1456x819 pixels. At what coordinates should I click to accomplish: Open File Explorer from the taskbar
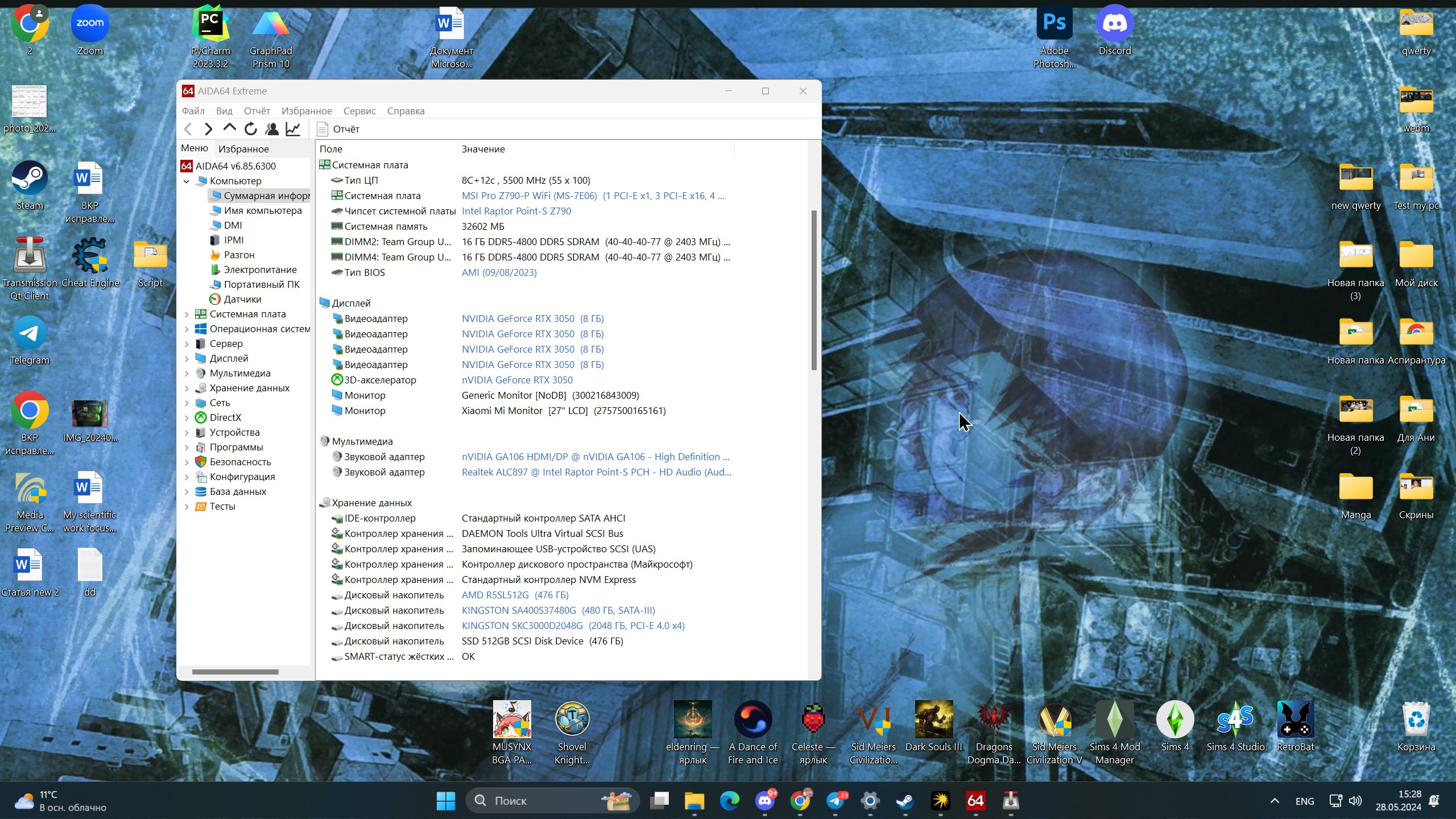[694, 801]
